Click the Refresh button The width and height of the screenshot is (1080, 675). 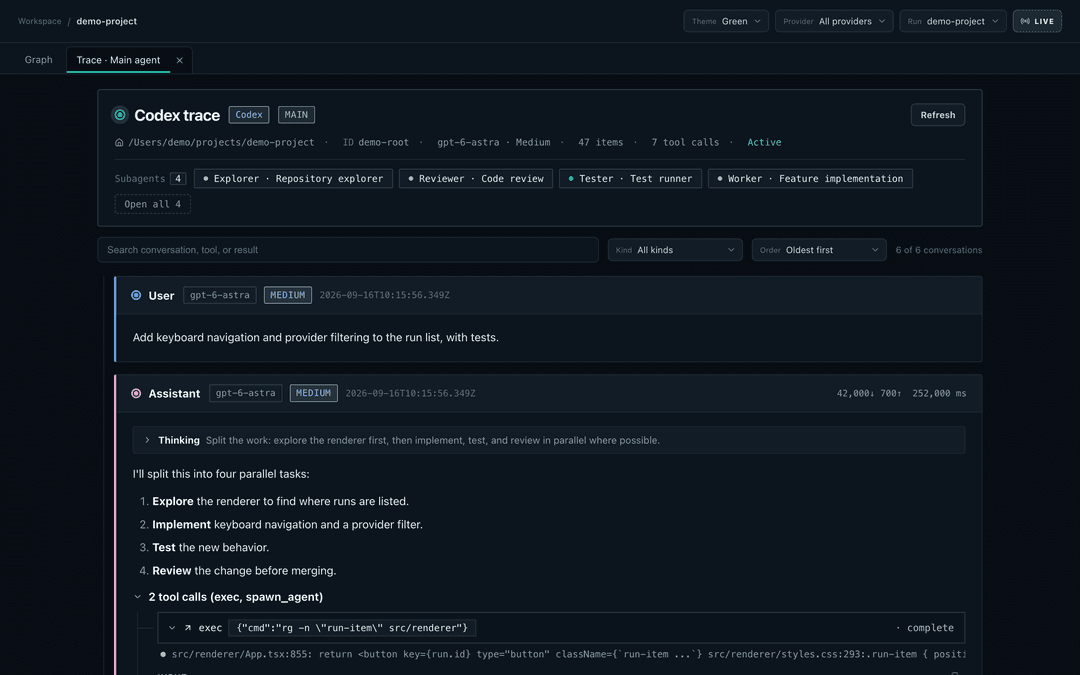[937, 115]
